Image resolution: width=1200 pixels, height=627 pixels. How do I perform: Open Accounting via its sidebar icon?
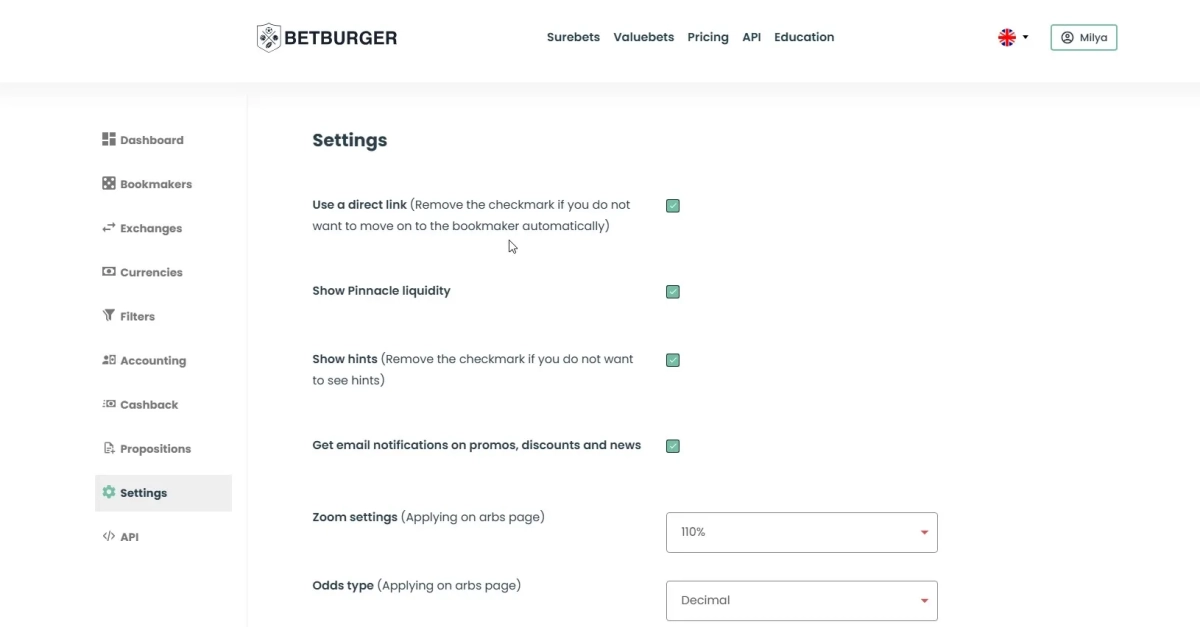coord(109,360)
